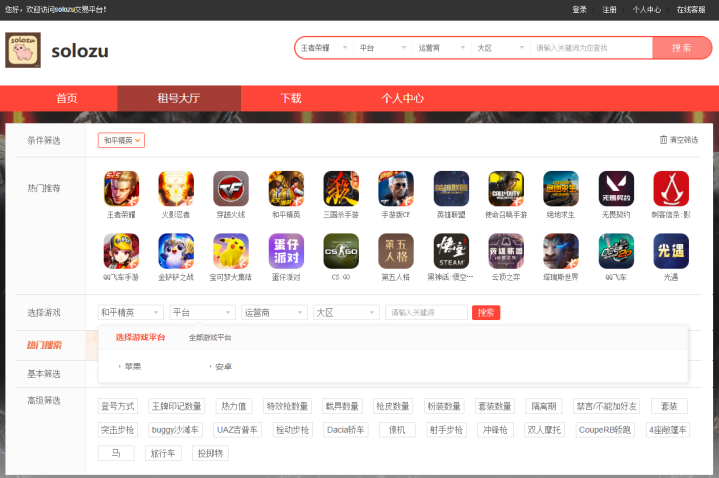Select the 瑞瑞斯世界 game icon
Viewport: 719px width, 478px height.
click(561, 251)
